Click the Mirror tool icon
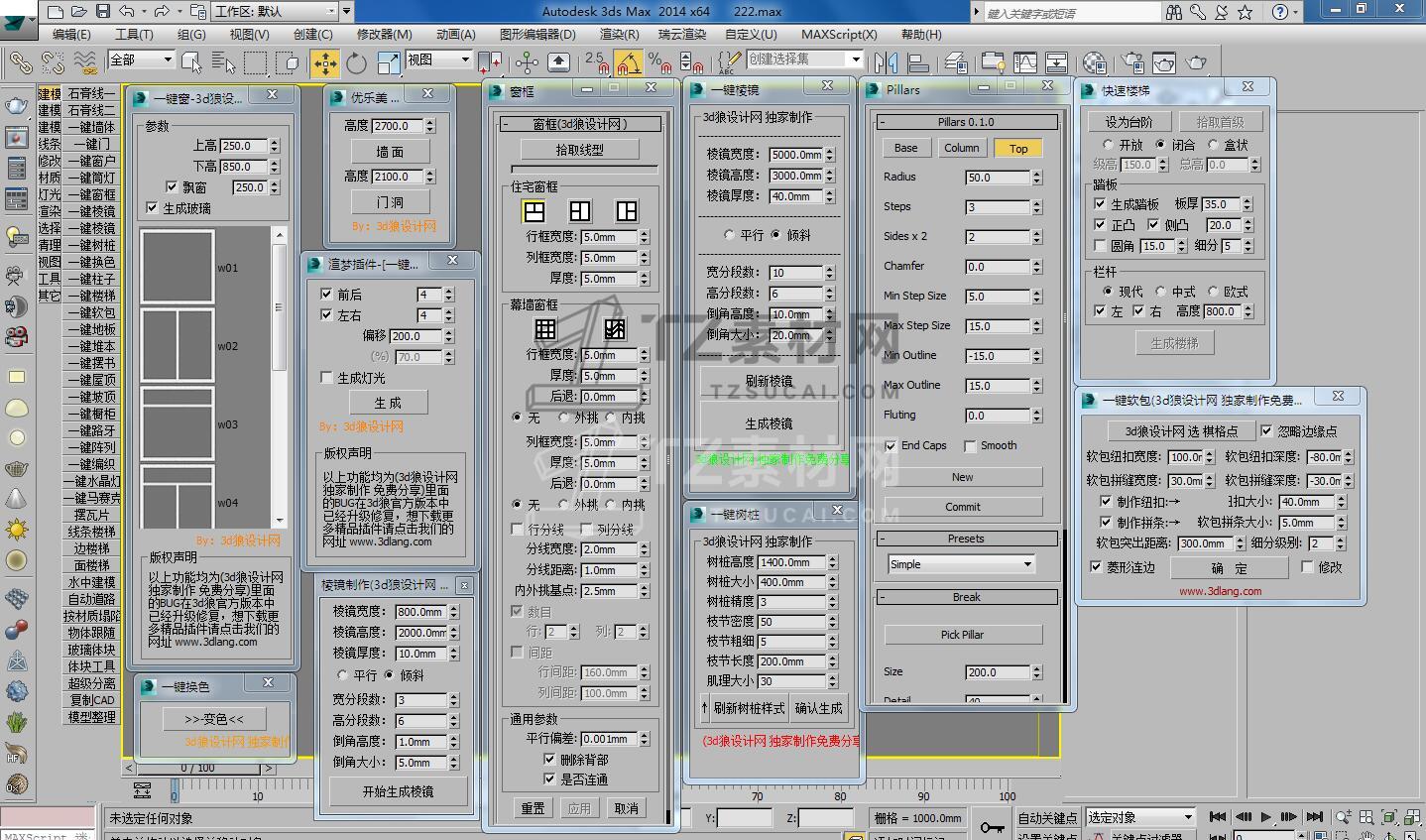The width and height of the screenshot is (1426, 840). [x=887, y=63]
